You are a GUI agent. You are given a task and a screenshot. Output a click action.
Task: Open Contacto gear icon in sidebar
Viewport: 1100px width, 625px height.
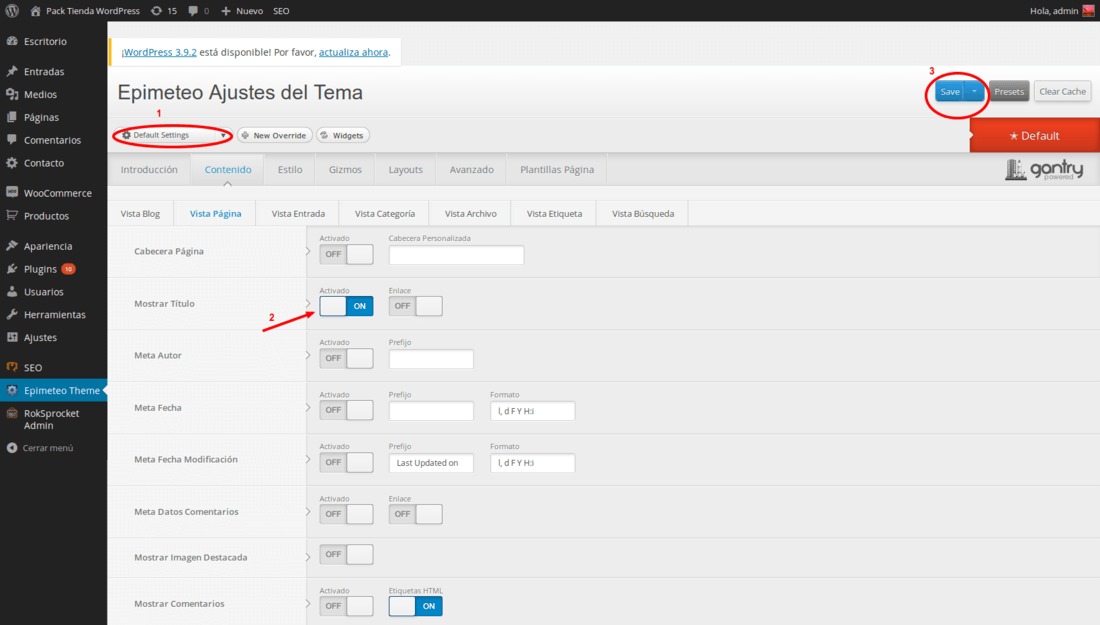pyautogui.click(x=12, y=163)
